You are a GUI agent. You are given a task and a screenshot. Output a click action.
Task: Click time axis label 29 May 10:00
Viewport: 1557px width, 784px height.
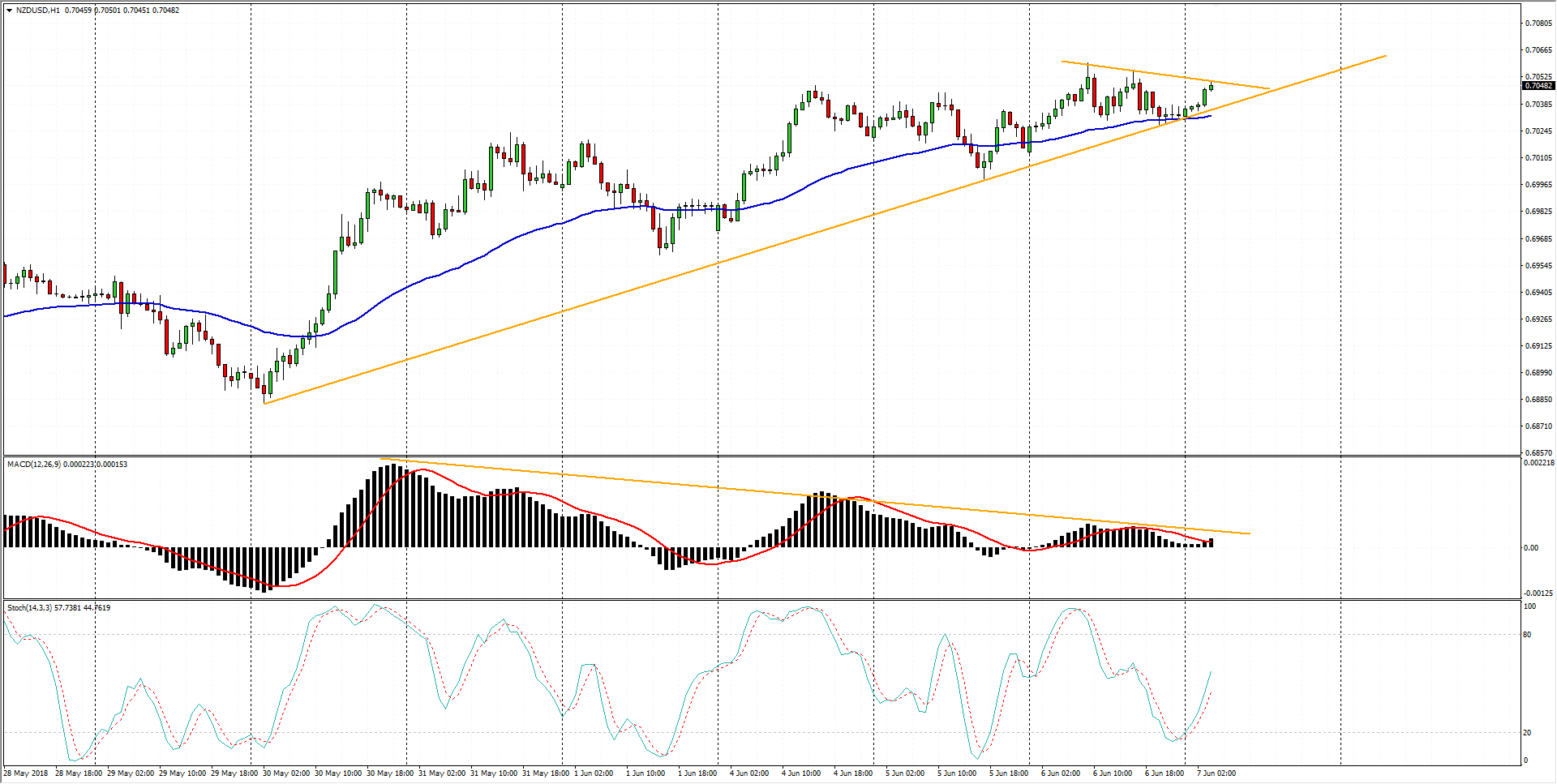pos(182,773)
